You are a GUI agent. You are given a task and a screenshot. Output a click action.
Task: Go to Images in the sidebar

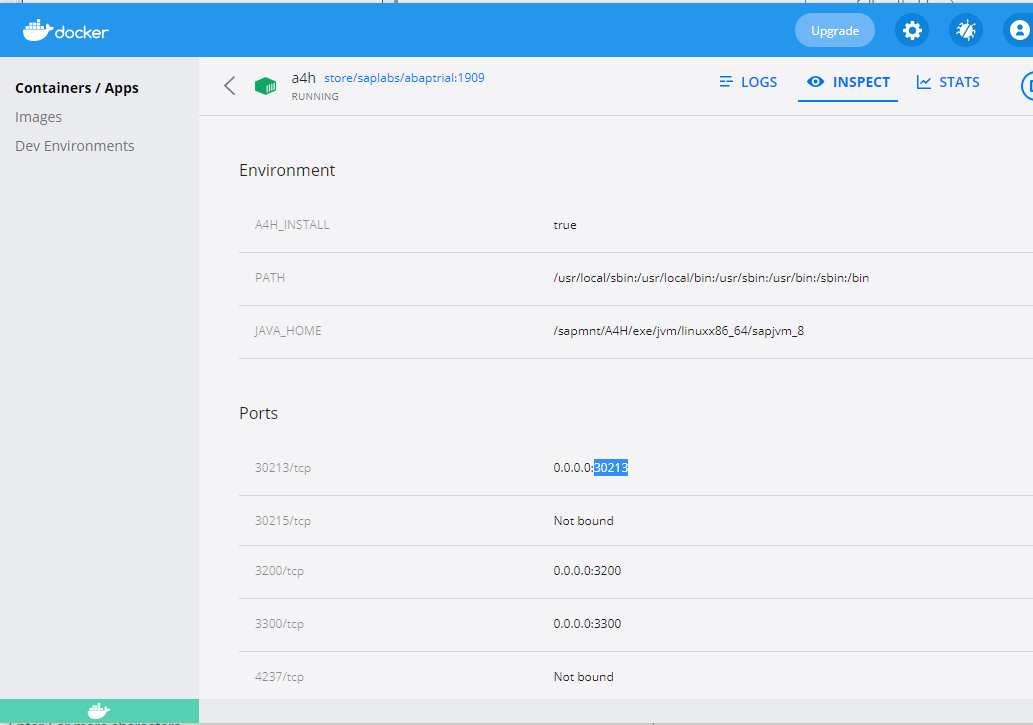click(x=39, y=117)
